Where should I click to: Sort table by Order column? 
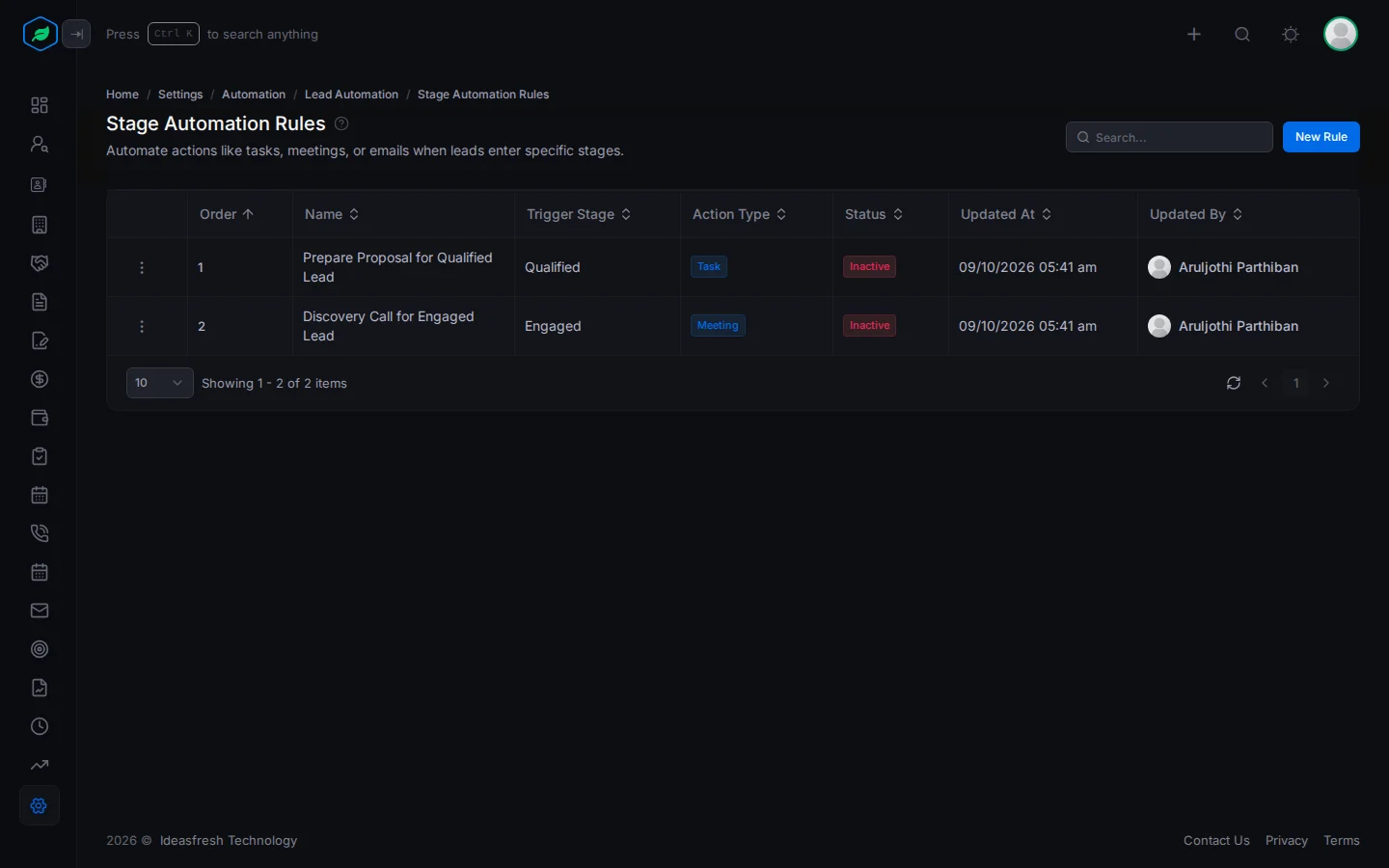(227, 214)
